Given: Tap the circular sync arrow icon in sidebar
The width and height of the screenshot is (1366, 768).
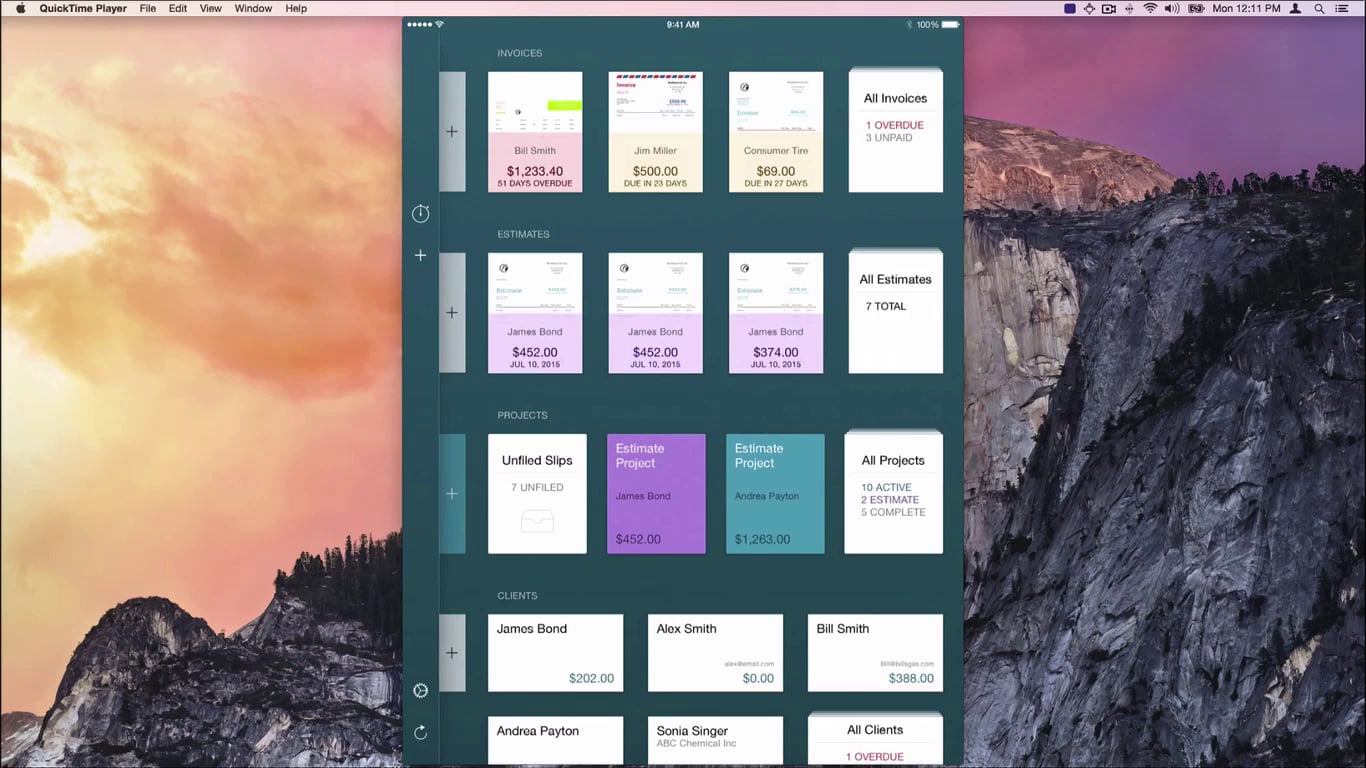Looking at the screenshot, I should pos(420,733).
